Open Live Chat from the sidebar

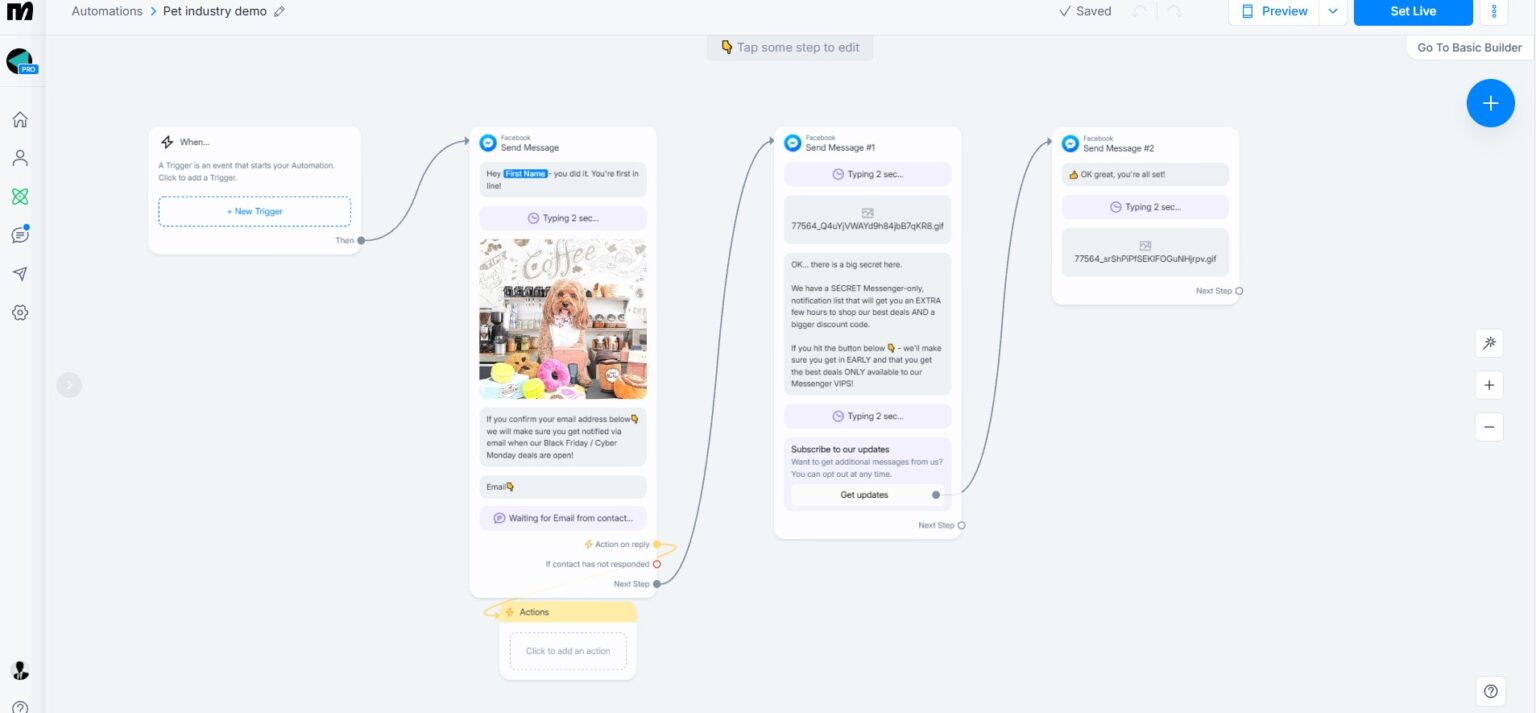click(19, 234)
